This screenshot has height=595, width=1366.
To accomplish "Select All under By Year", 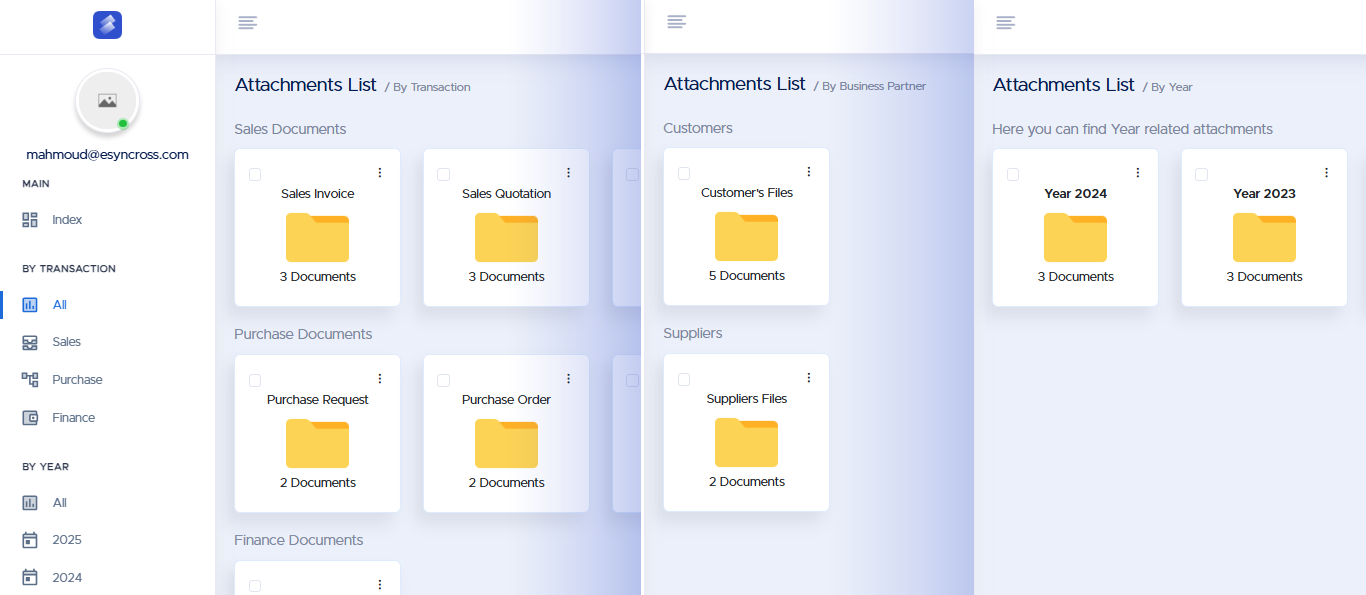I will (60, 503).
